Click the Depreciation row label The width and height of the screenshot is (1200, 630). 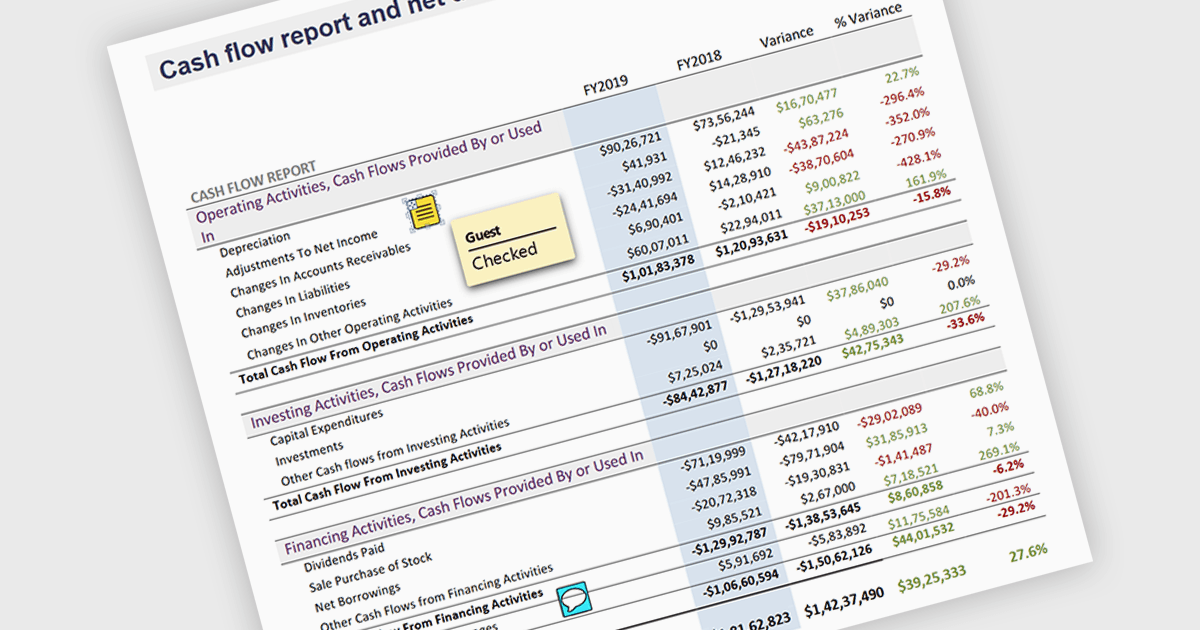[x=256, y=245]
